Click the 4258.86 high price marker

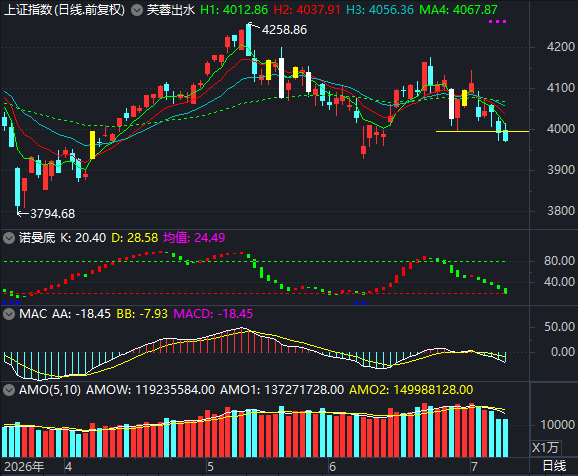pyautogui.click(x=284, y=30)
